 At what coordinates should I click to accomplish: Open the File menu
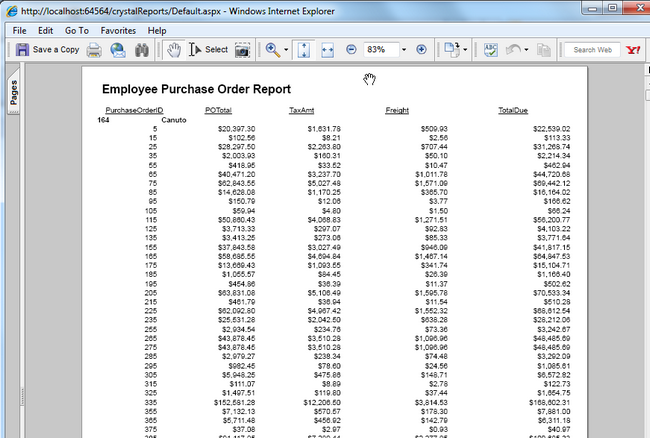point(19,31)
